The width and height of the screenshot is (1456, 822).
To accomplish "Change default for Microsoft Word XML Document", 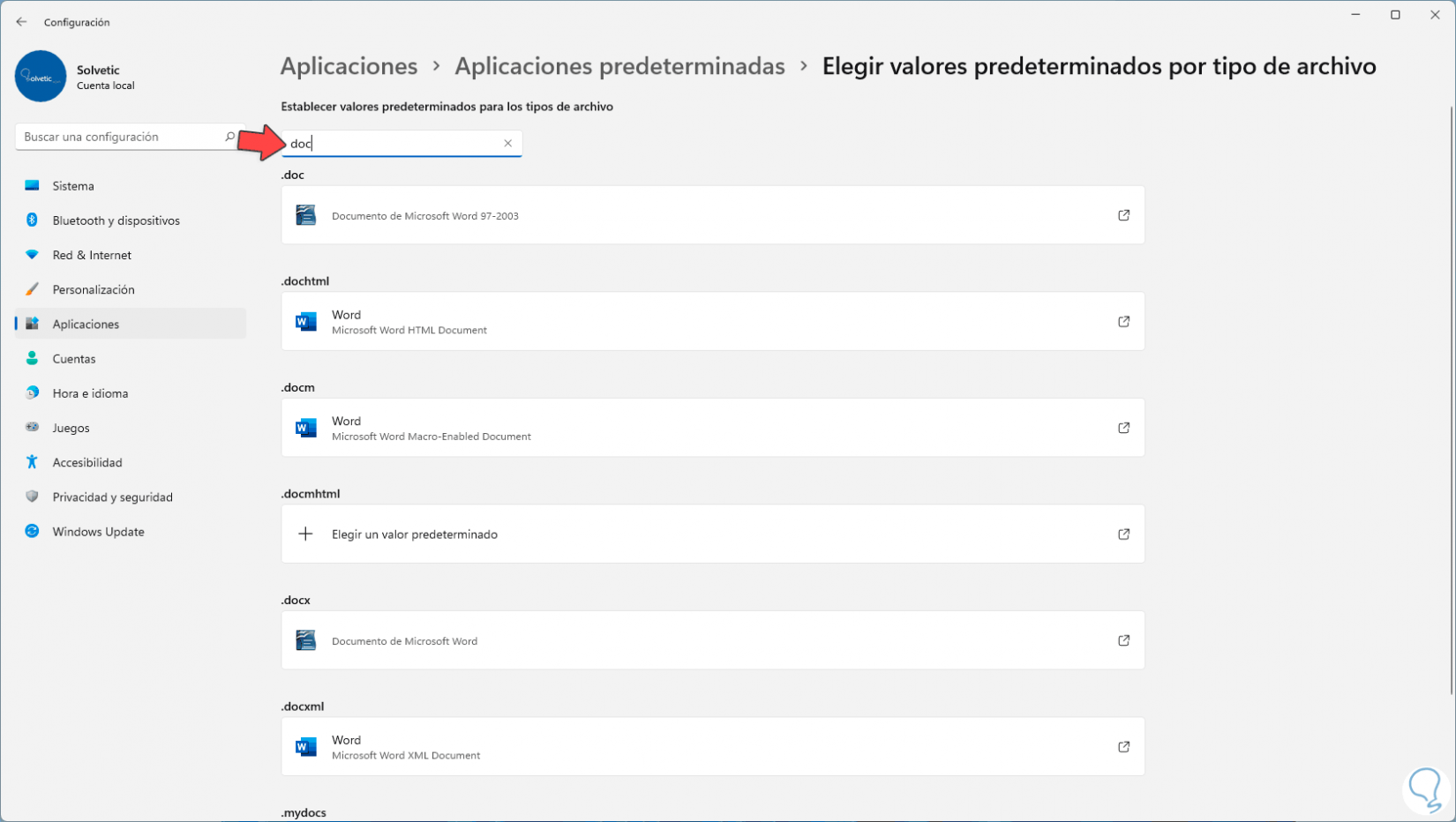I will [x=713, y=747].
